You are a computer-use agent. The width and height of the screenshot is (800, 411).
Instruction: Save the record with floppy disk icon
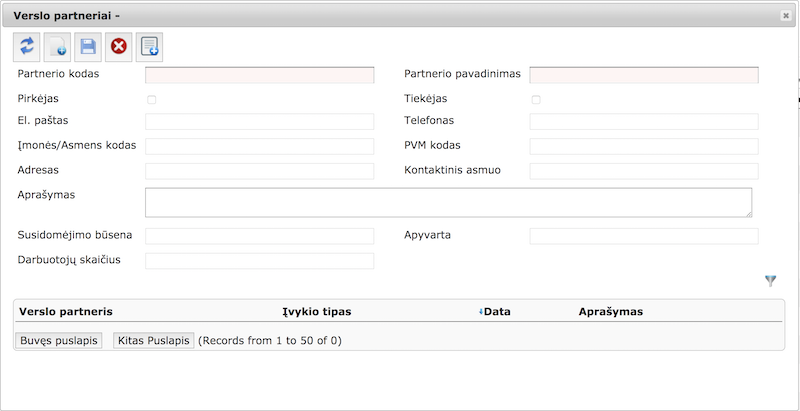tap(88, 47)
